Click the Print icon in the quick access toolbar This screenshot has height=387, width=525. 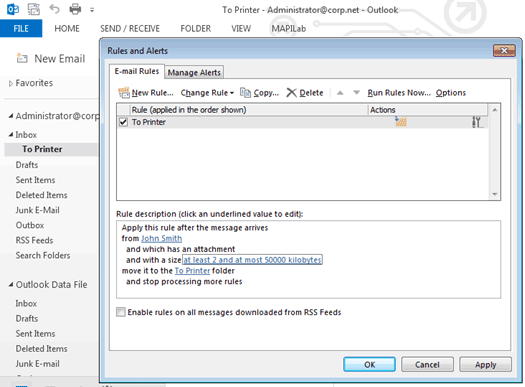(x=75, y=9)
